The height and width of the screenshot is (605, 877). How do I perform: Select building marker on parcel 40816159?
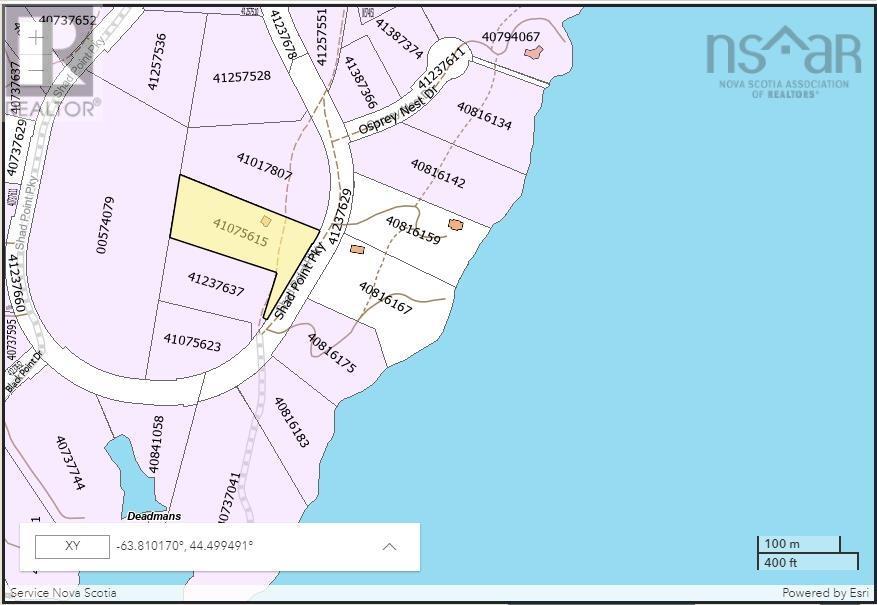click(456, 225)
